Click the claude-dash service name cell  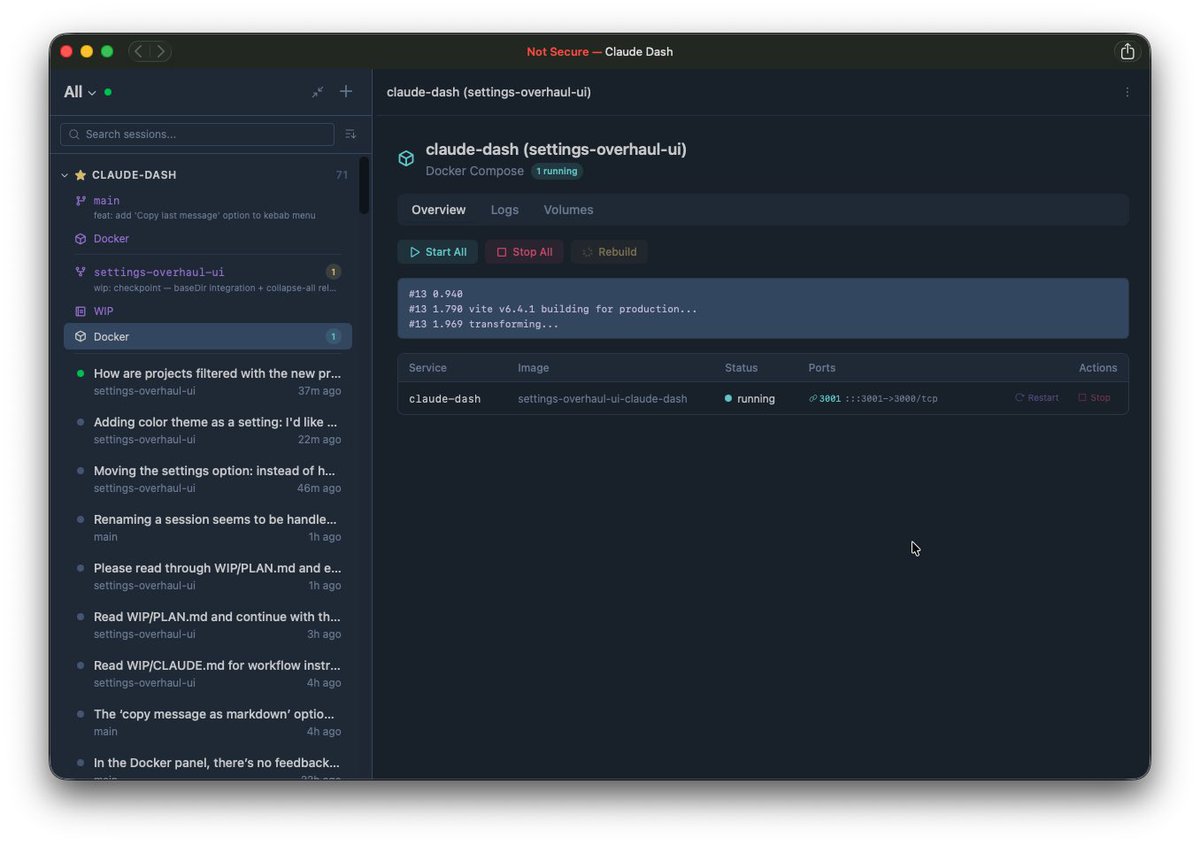[445, 398]
